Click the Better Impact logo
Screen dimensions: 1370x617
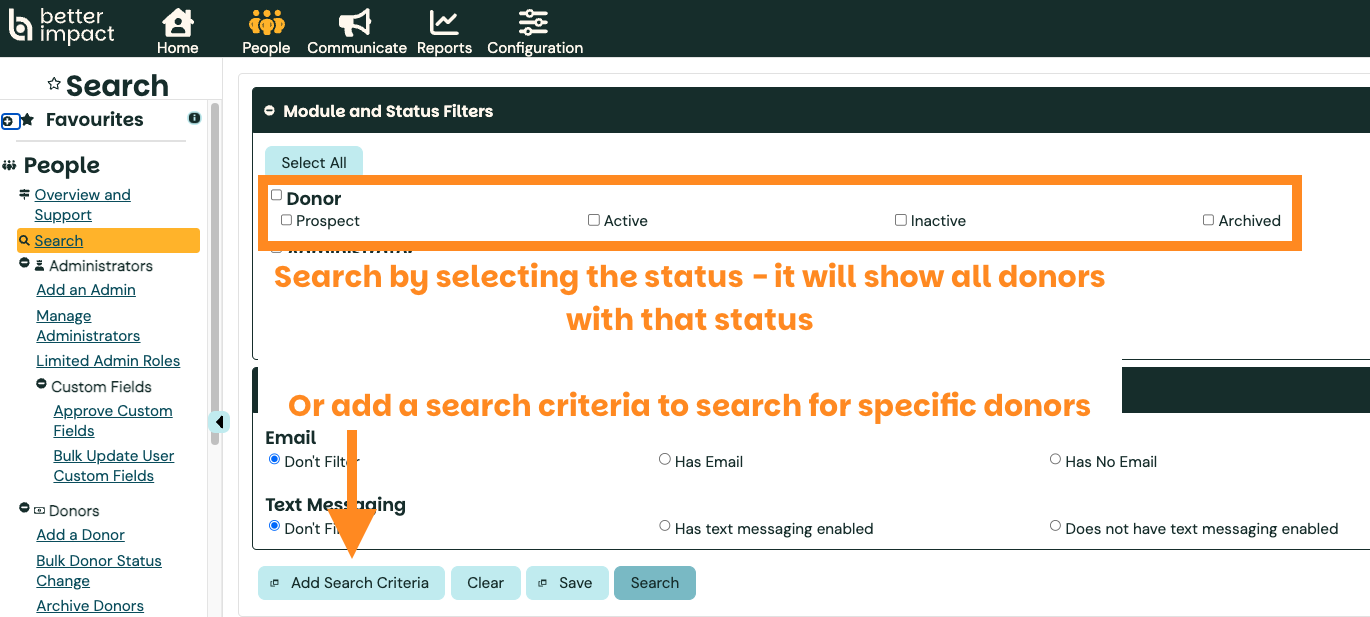[x=62, y=27]
